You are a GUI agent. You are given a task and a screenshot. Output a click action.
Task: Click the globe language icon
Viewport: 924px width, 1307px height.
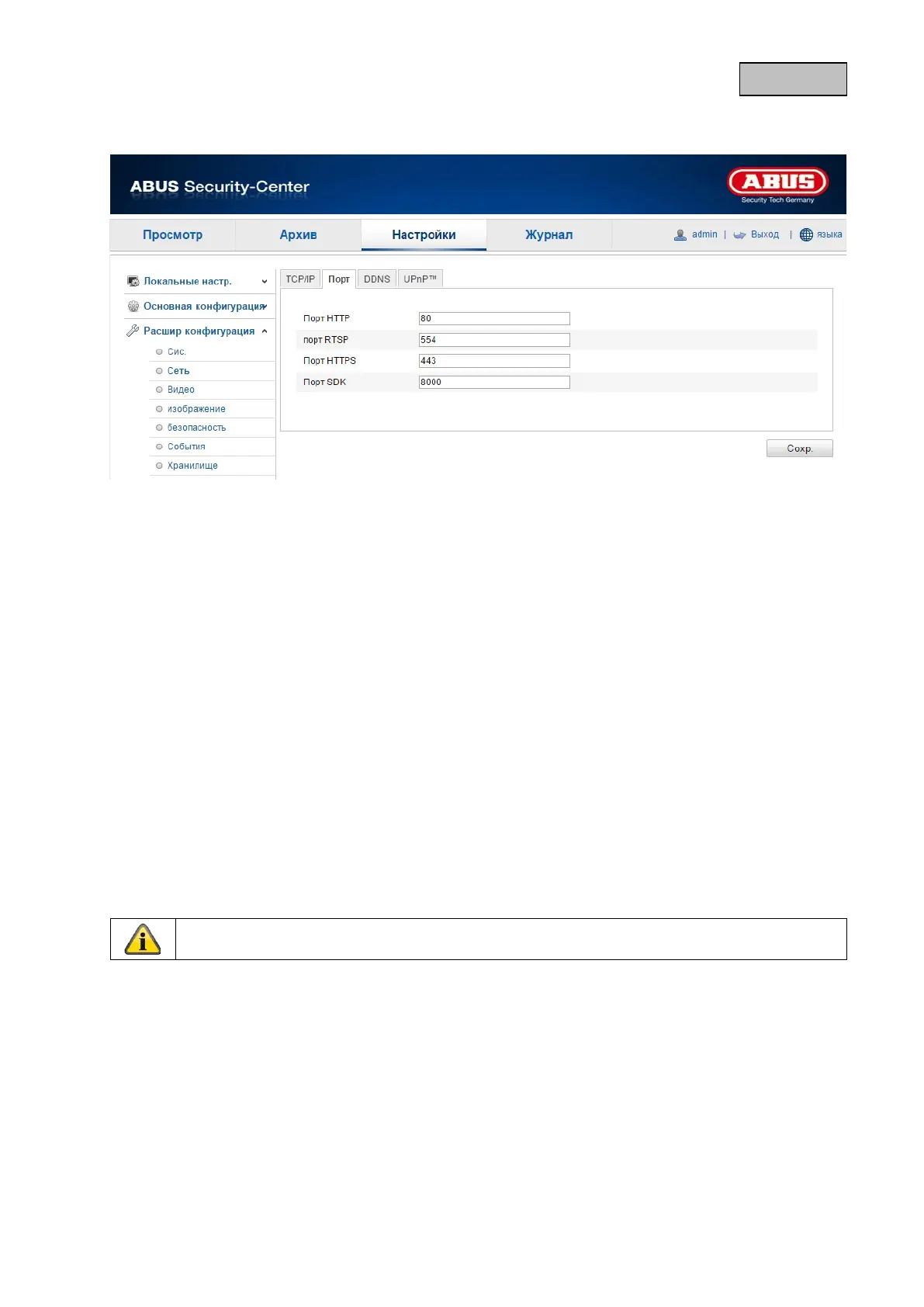806,235
